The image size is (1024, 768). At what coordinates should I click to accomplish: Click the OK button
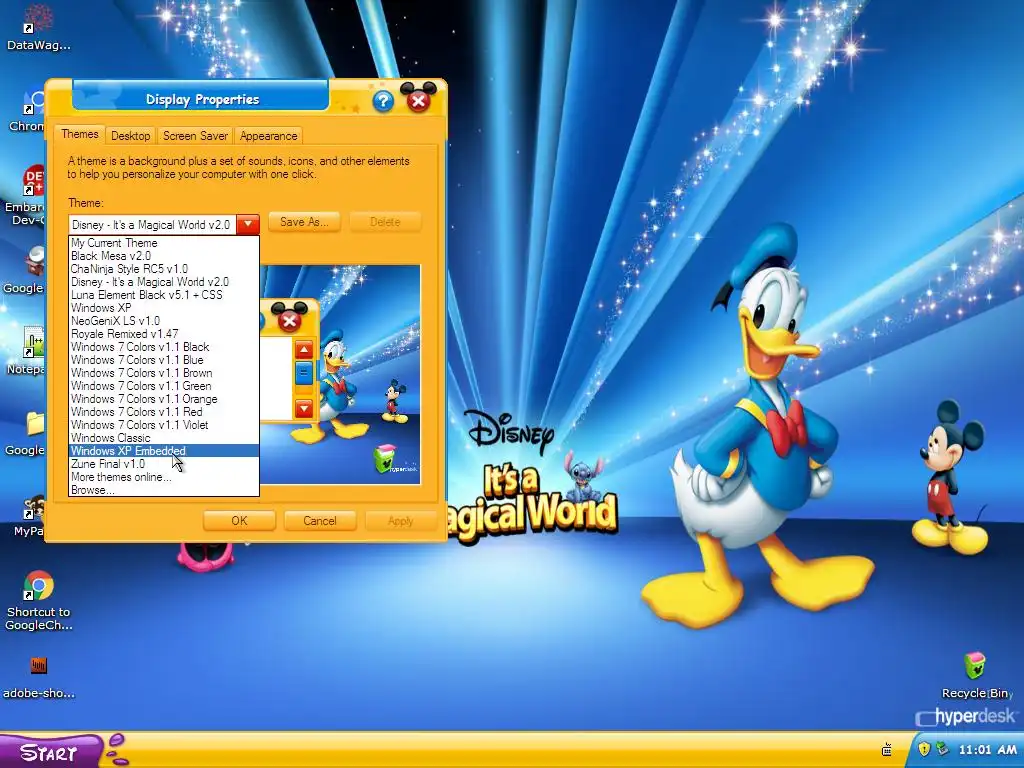click(239, 521)
